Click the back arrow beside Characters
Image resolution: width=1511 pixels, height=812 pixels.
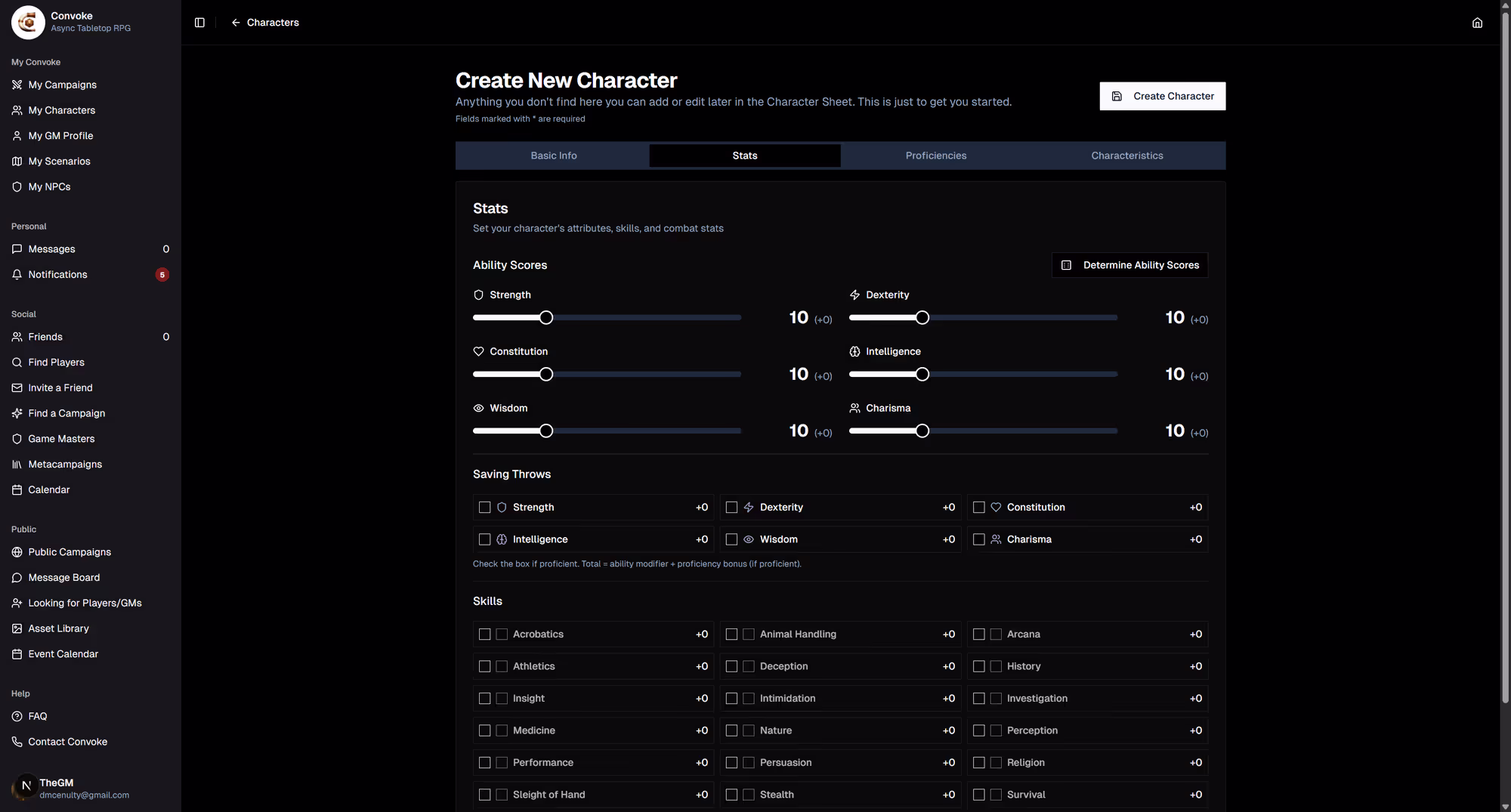pos(236,23)
